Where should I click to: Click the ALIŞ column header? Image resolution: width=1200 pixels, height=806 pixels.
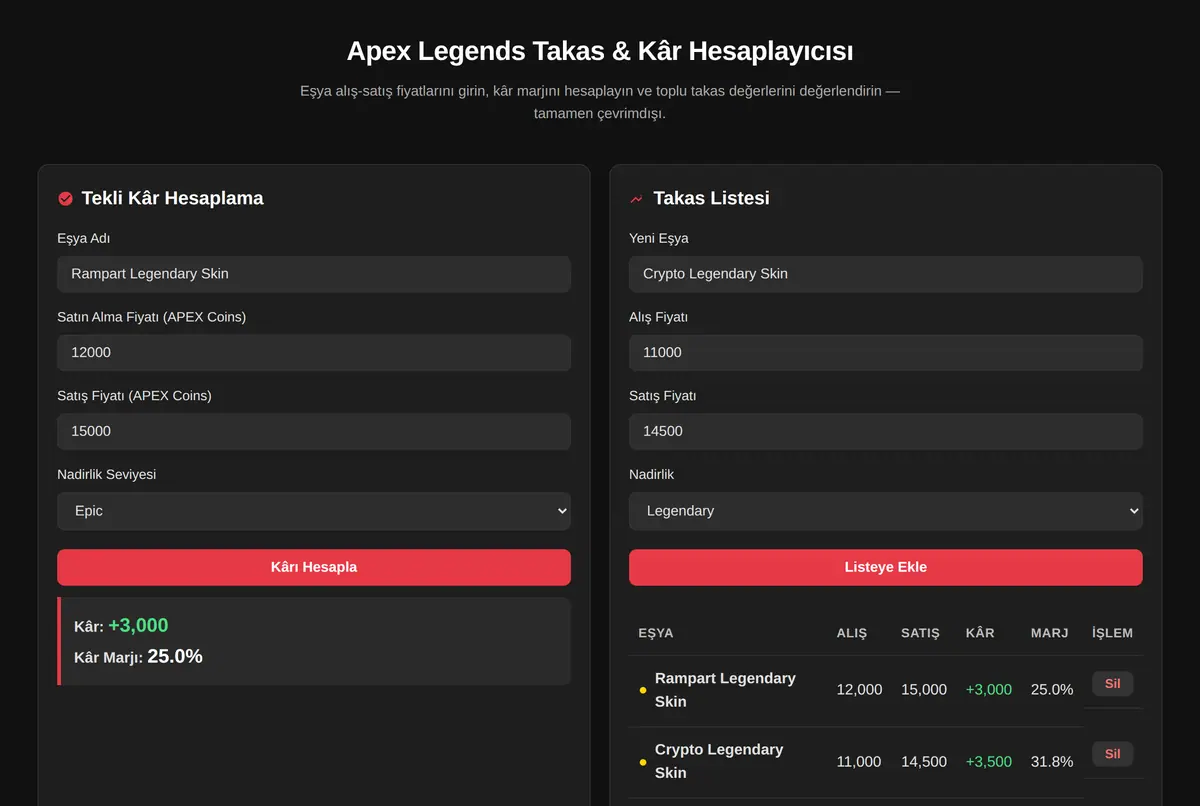(x=852, y=633)
